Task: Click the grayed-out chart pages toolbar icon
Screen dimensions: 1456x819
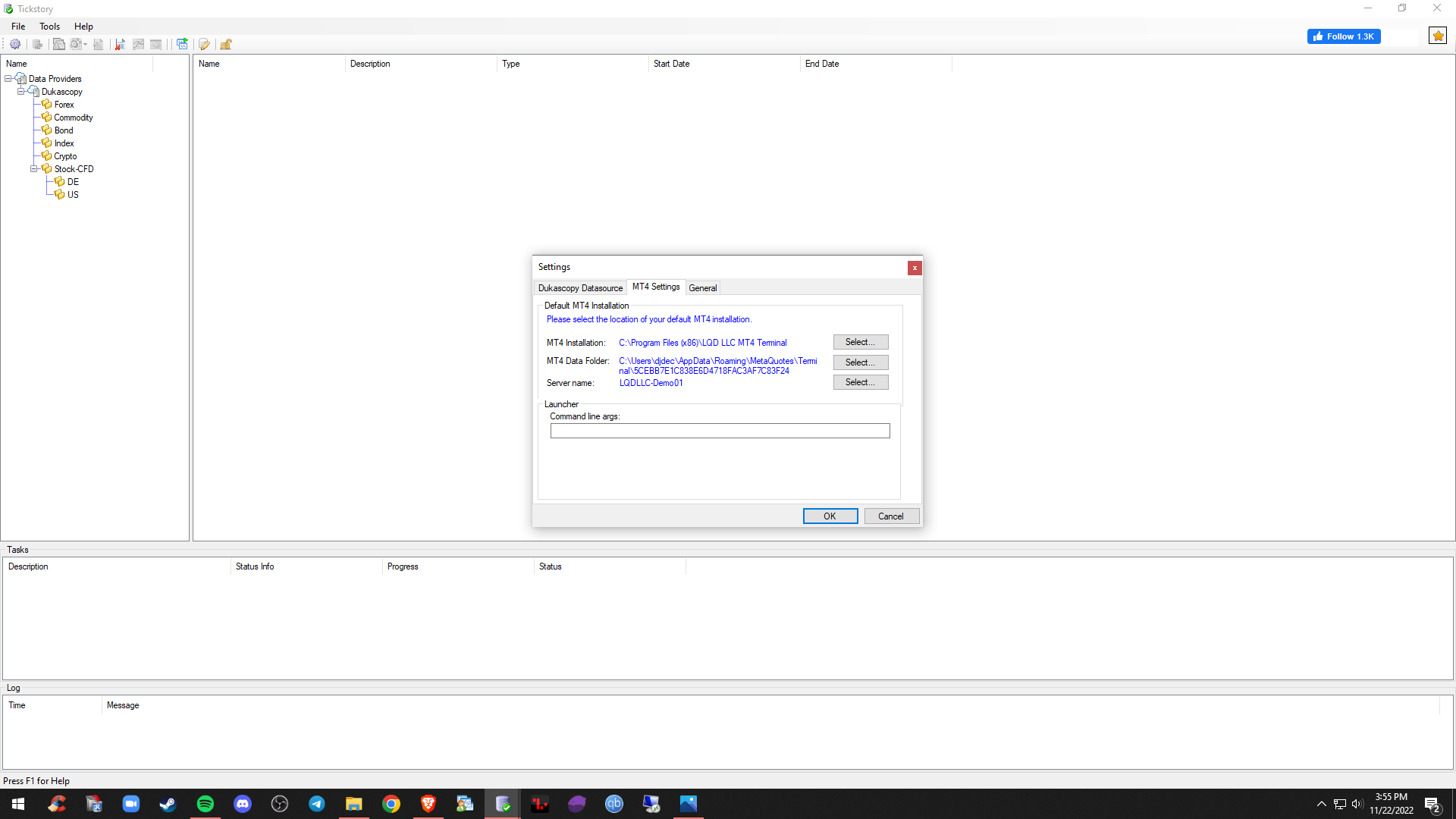Action: pyautogui.click(x=58, y=44)
